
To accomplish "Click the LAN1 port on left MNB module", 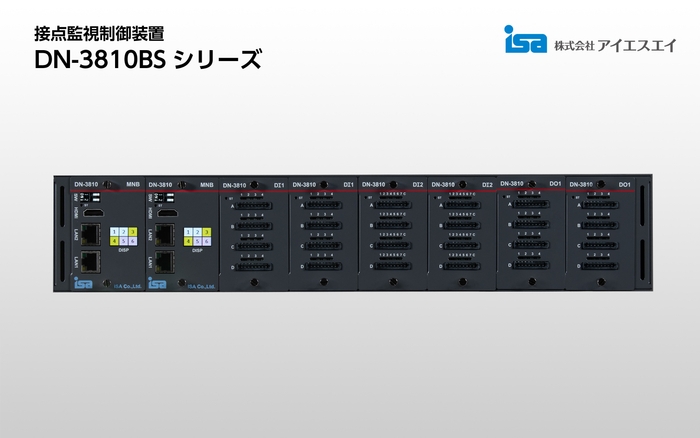I will [x=91, y=261].
